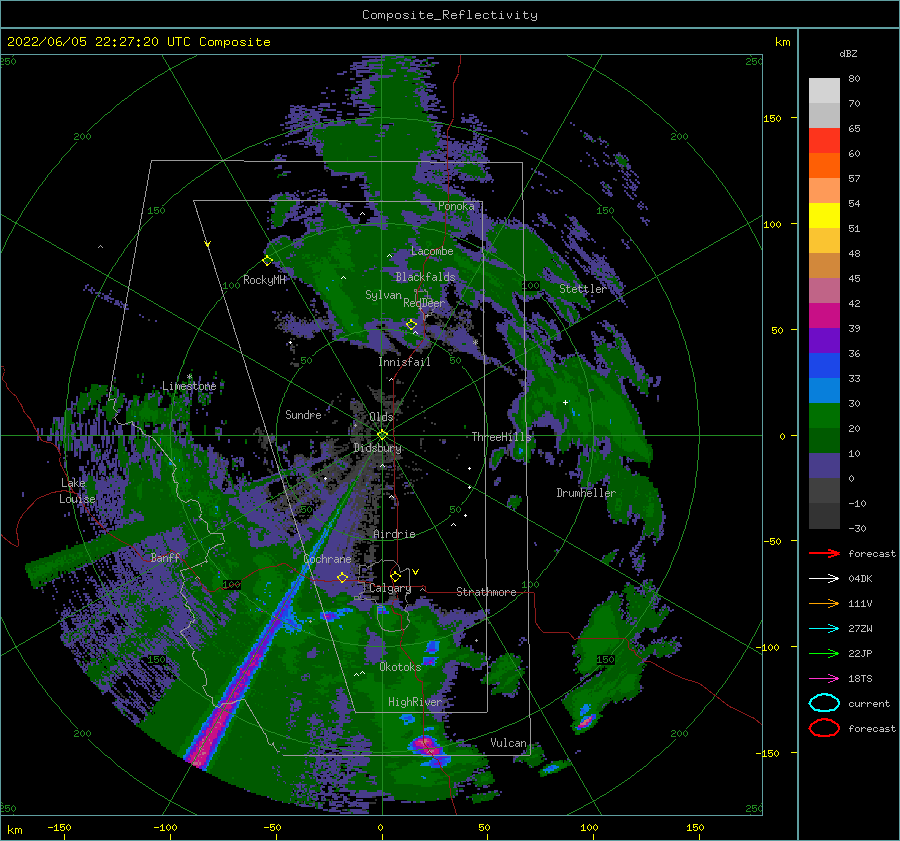This screenshot has height=841, width=900.
Task: Click the red 'forecast' ellipse legend icon
Action: [824, 728]
